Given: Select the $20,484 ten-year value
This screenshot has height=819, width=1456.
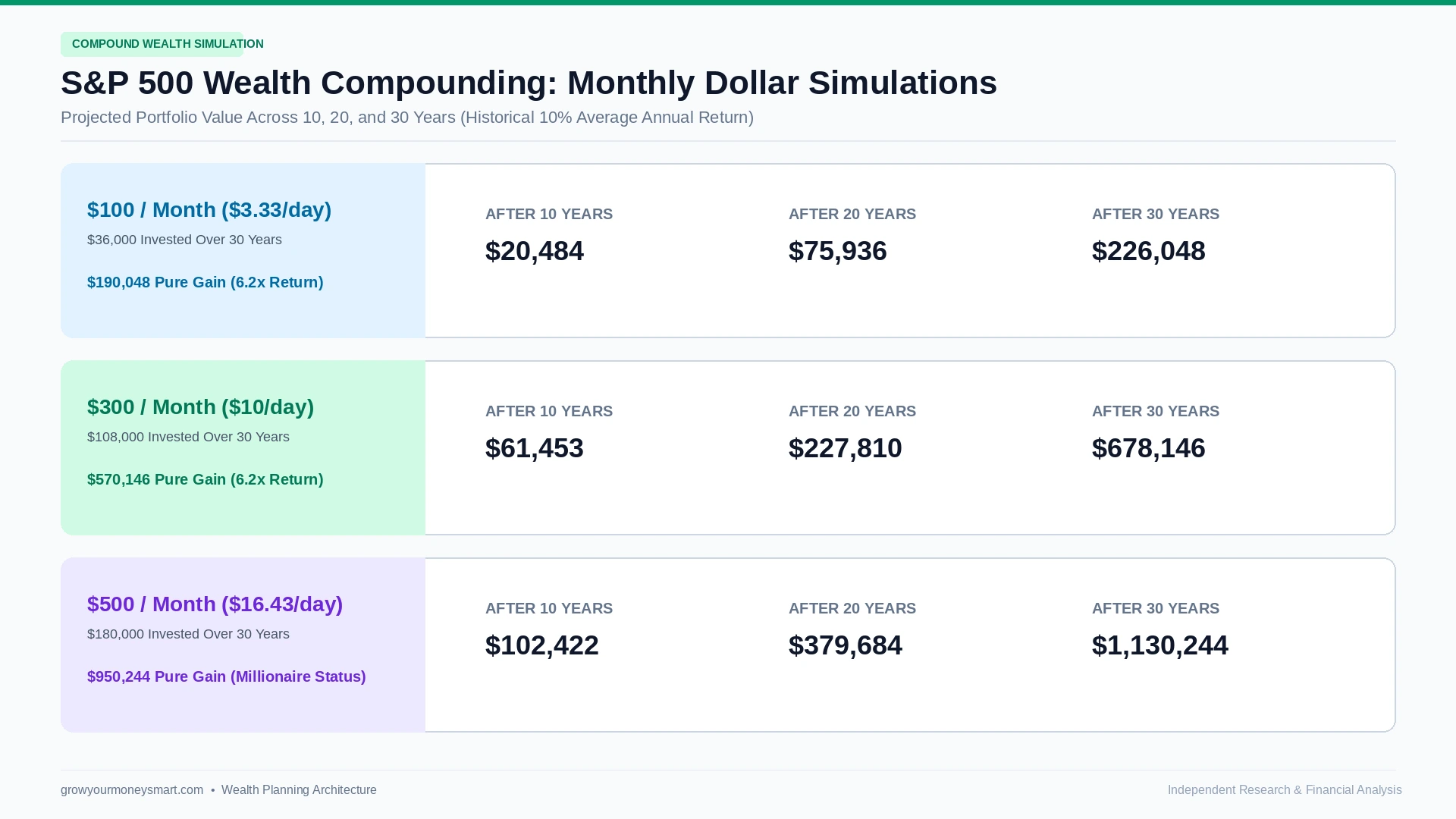Looking at the screenshot, I should (535, 251).
